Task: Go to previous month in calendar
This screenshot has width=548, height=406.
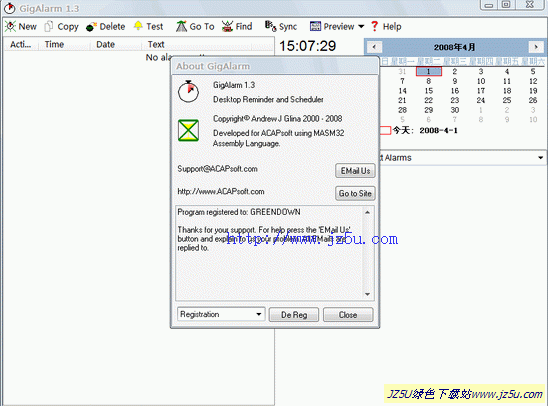Action: (374, 47)
